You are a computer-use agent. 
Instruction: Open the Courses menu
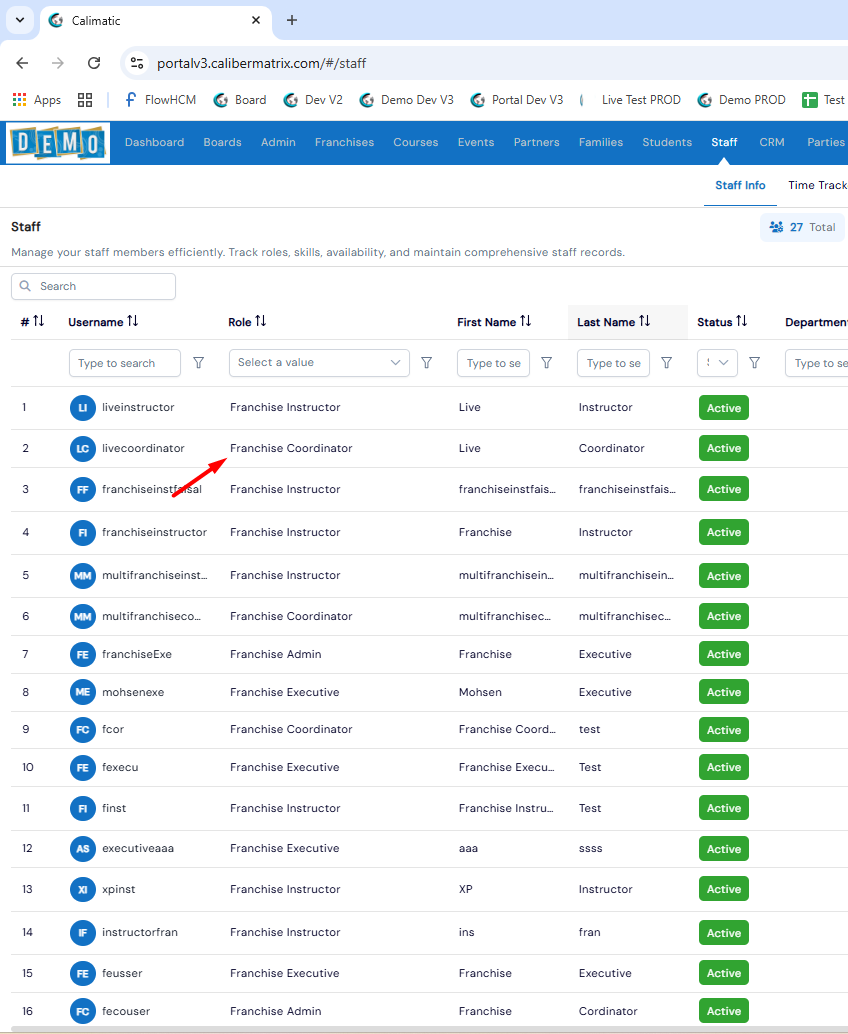point(415,142)
